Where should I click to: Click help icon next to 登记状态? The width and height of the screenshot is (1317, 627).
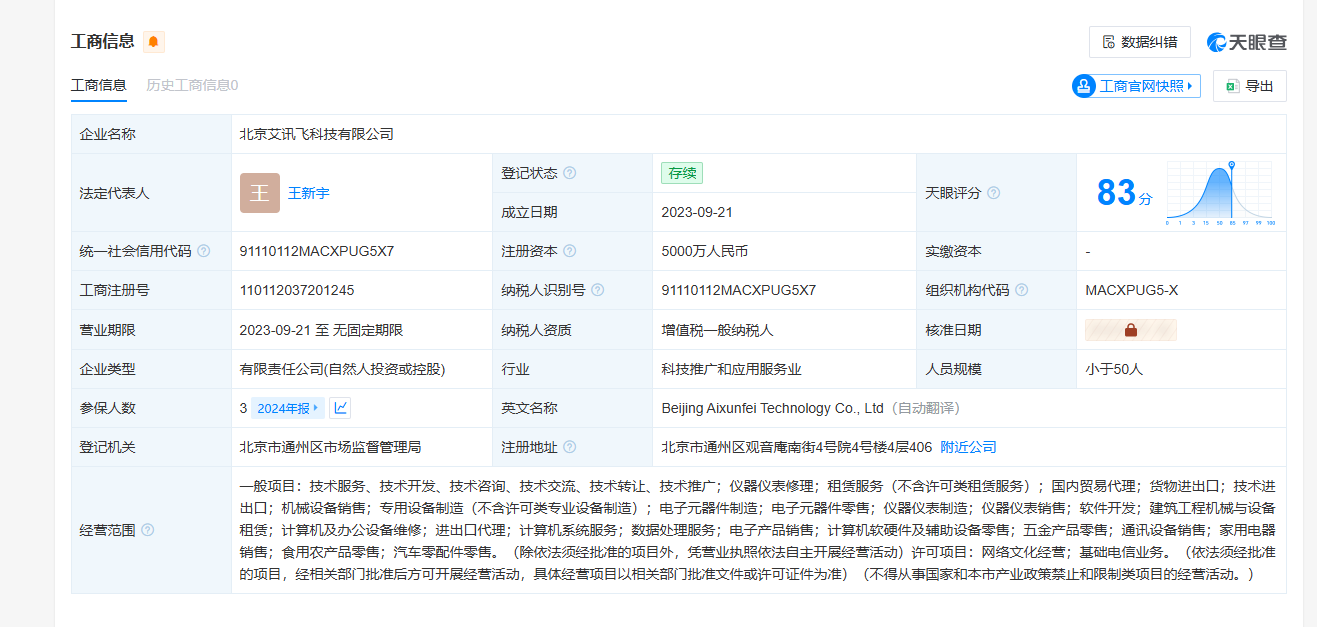tap(570, 173)
